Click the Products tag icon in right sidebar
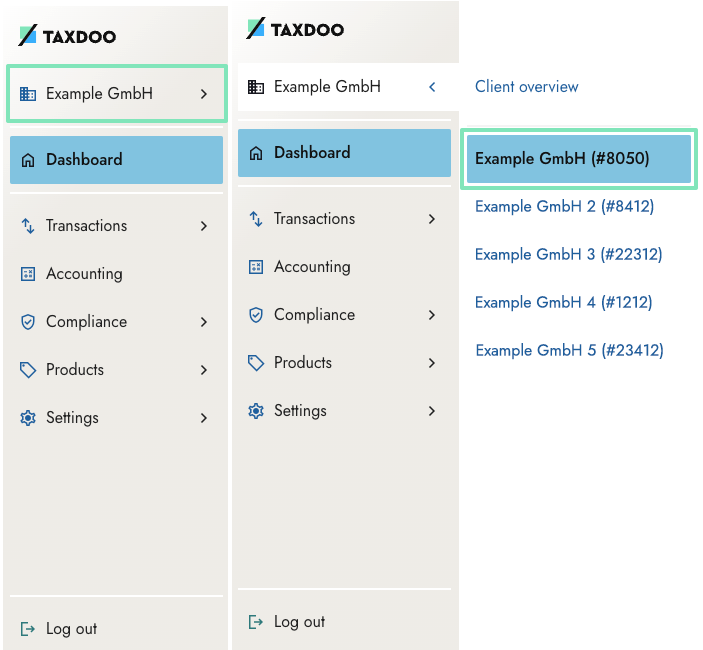Image resolution: width=703 pixels, height=650 pixels. [x=256, y=363]
